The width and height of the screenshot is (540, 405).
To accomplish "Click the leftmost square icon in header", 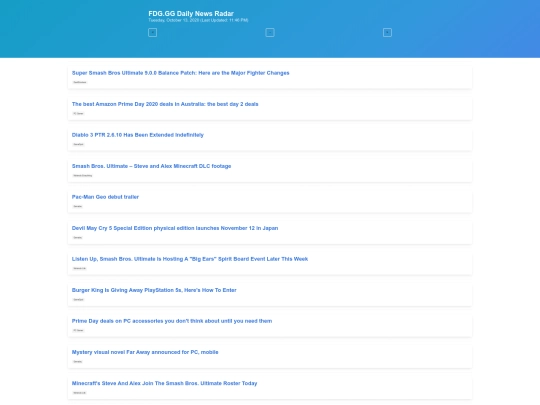I will [x=153, y=32].
